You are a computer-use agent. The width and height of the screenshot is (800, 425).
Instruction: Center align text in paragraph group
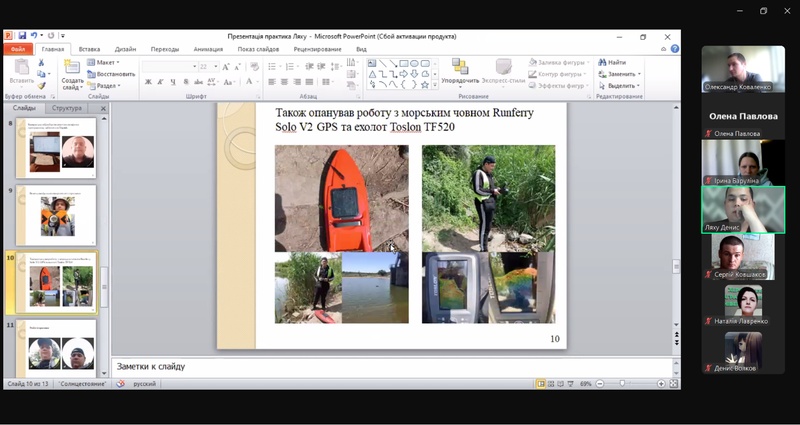tap(284, 82)
